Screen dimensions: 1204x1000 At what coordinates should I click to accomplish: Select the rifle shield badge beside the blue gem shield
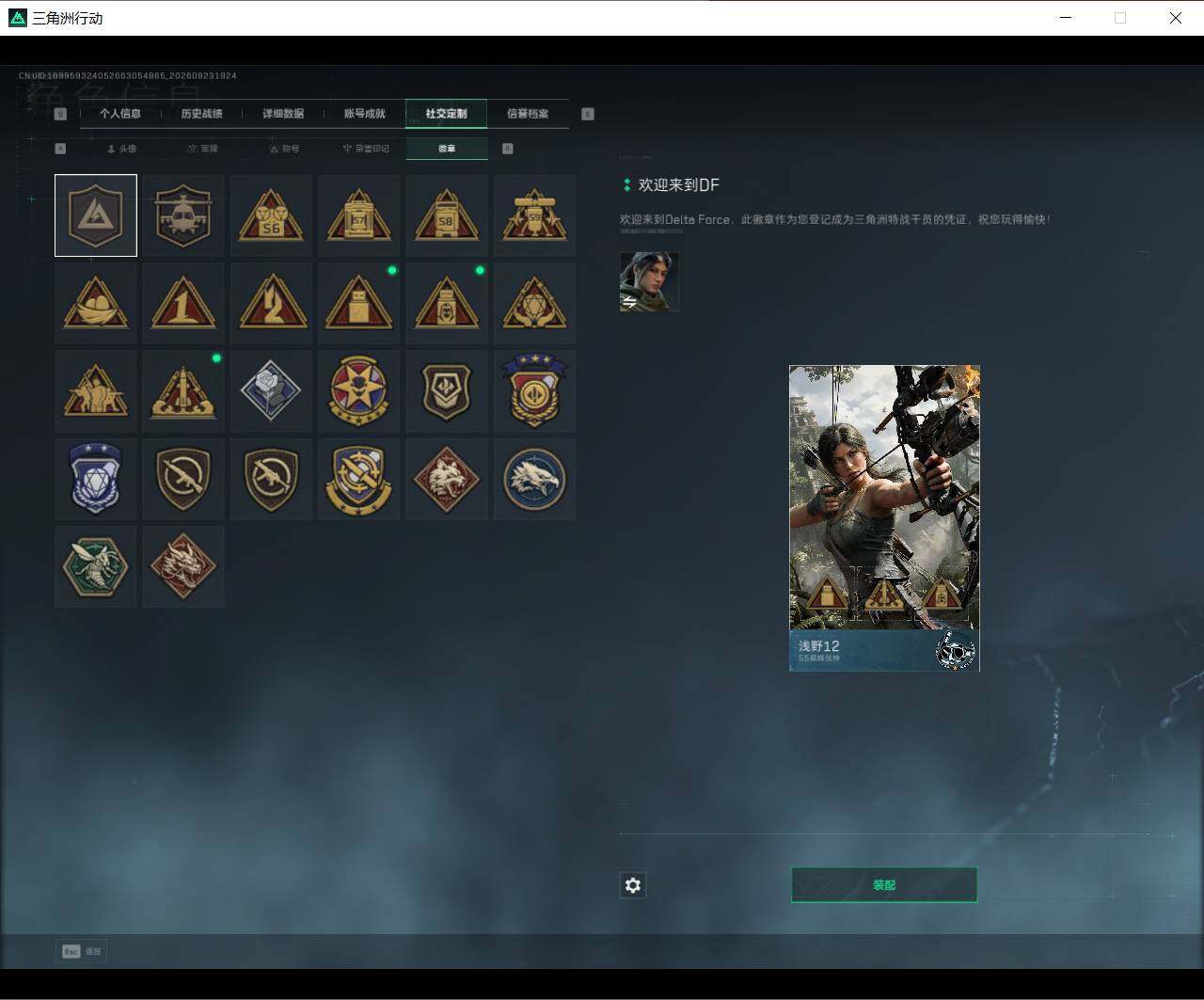tap(183, 479)
